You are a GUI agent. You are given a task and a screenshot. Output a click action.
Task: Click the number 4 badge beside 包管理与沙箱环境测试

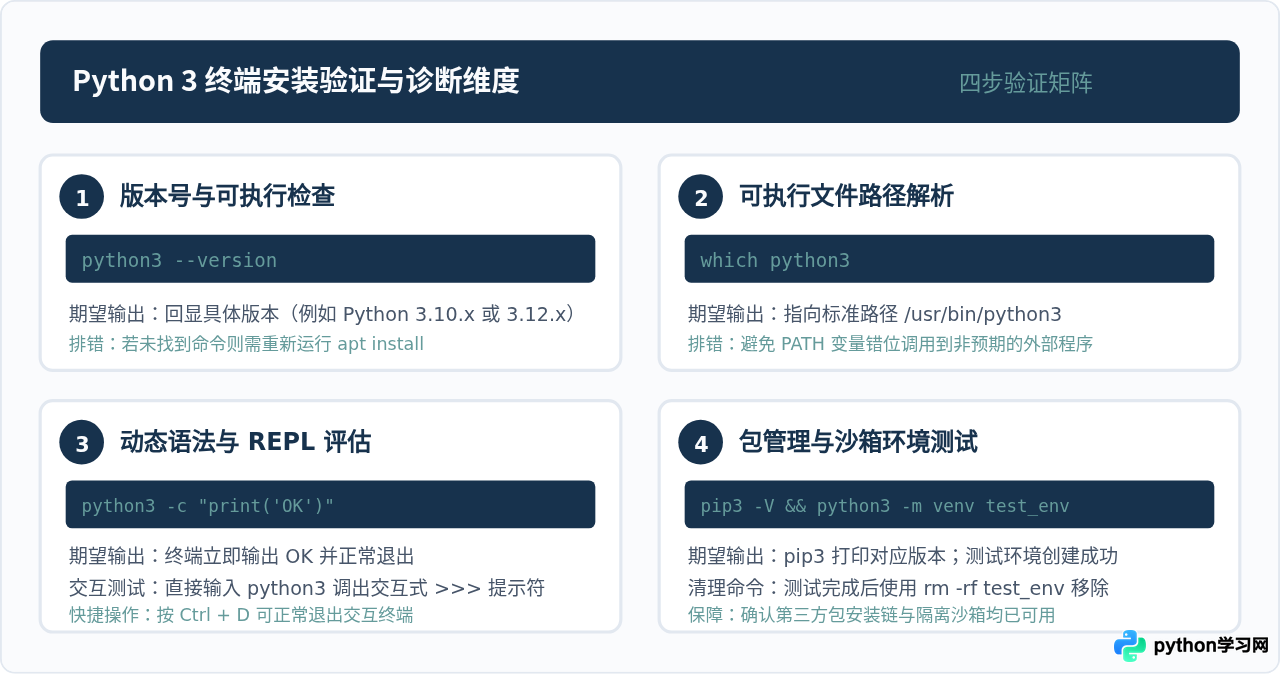coord(701,442)
